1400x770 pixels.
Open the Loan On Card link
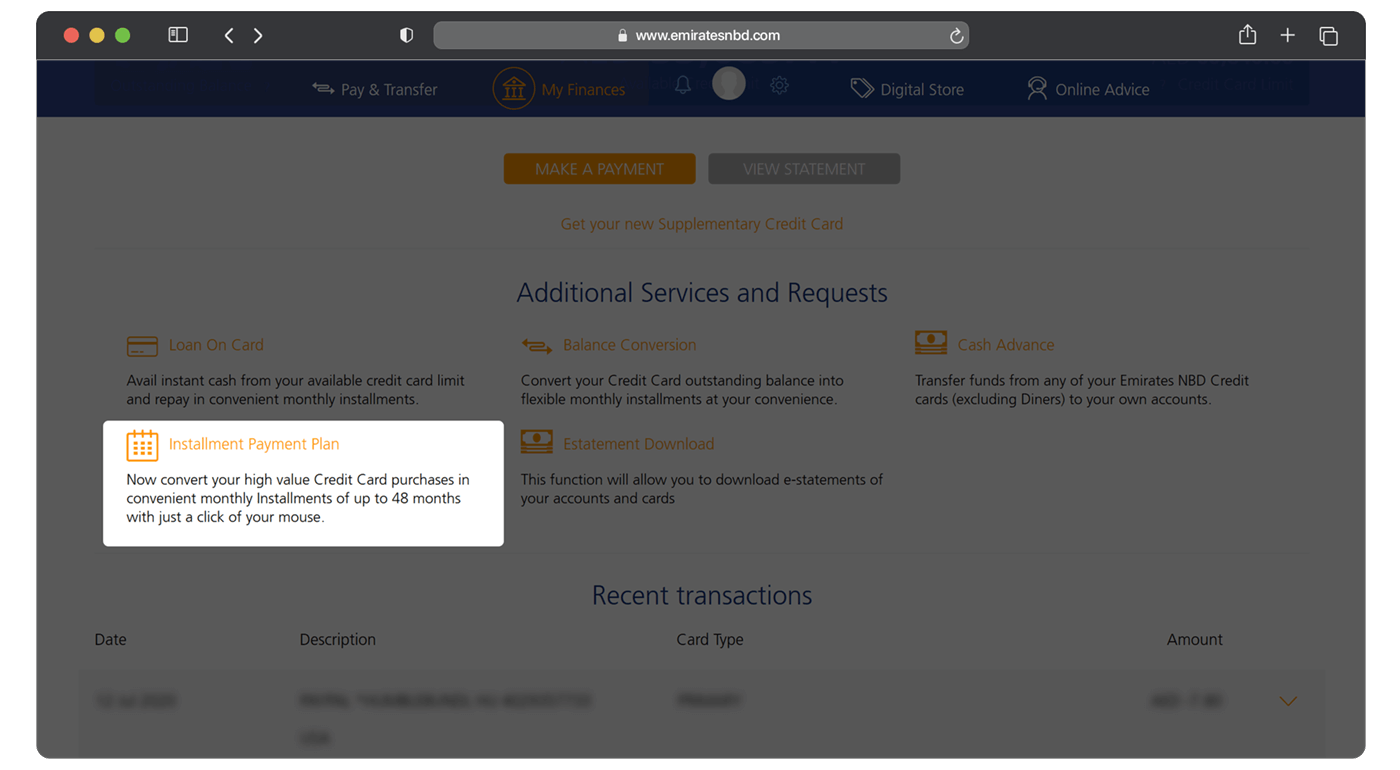click(216, 345)
